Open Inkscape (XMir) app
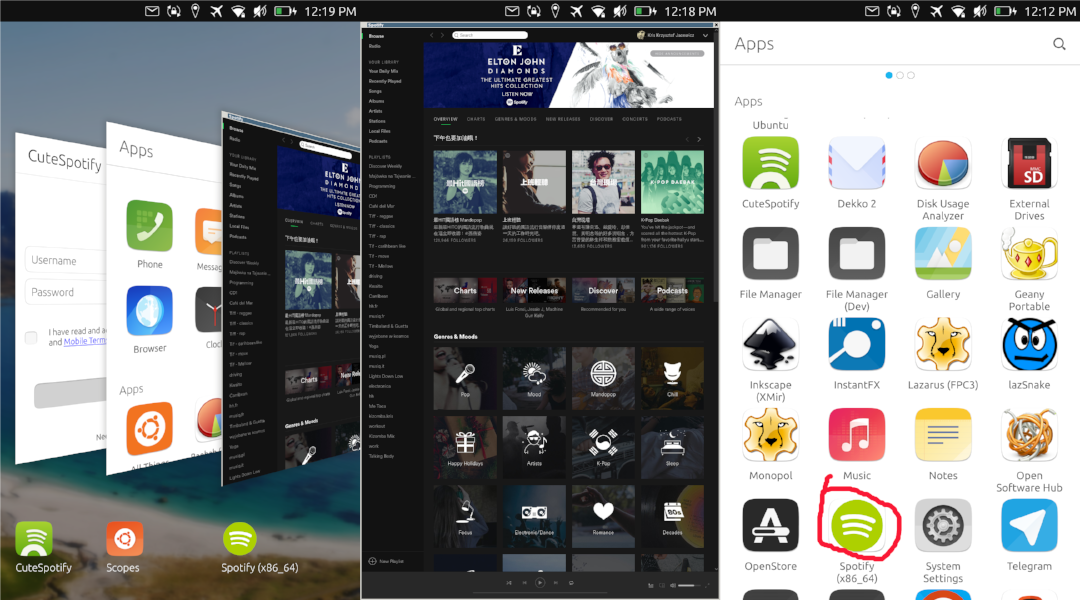This screenshot has width=1080, height=600. point(771,344)
